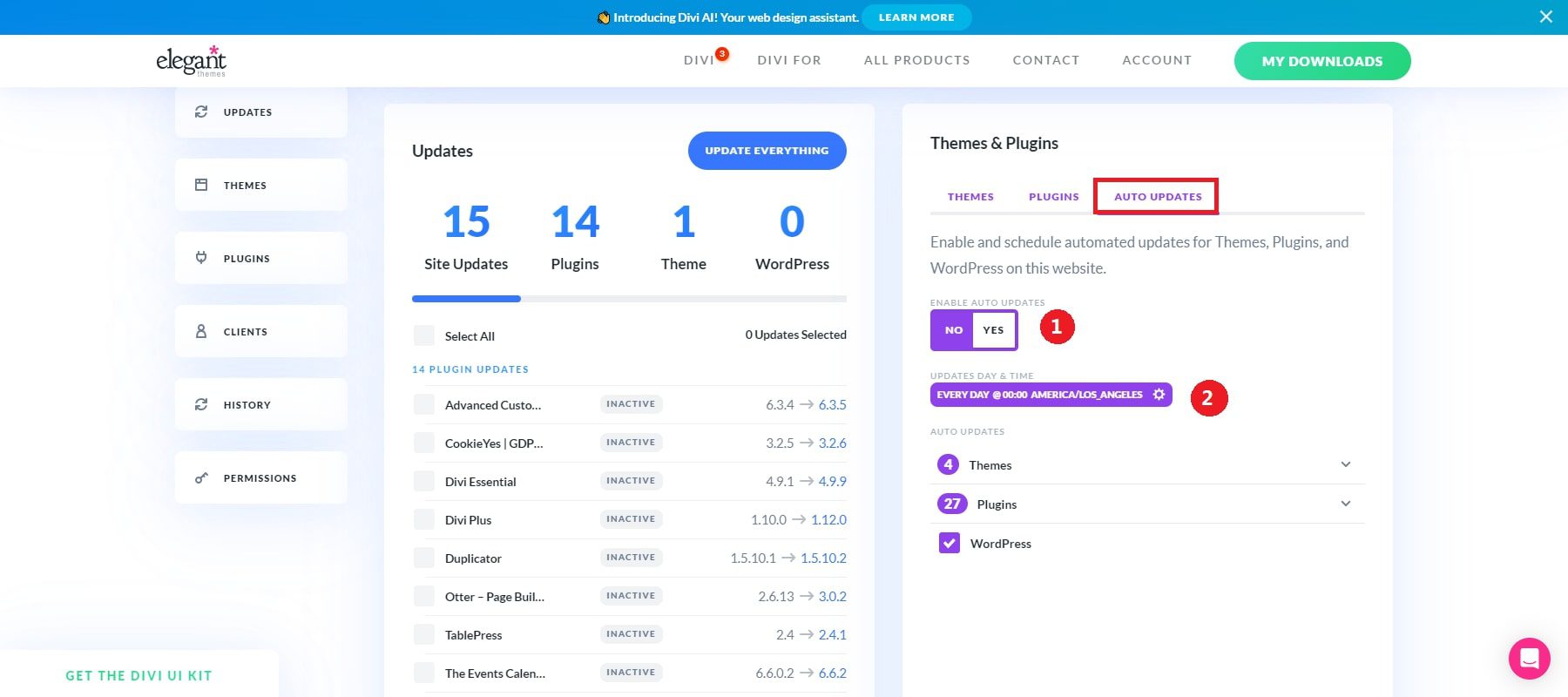The image size is (1568, 697).
Task: Select the 1 Theme counter
Action: coord(684,237)
